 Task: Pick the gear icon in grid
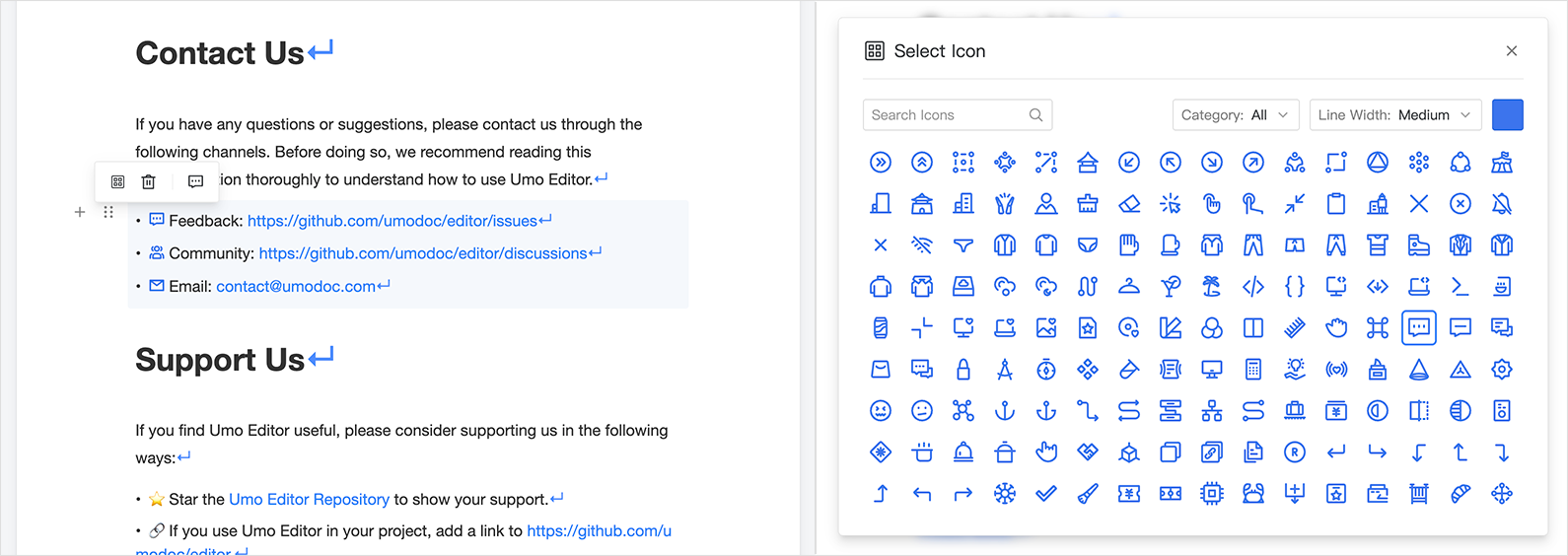(1502, 370)
